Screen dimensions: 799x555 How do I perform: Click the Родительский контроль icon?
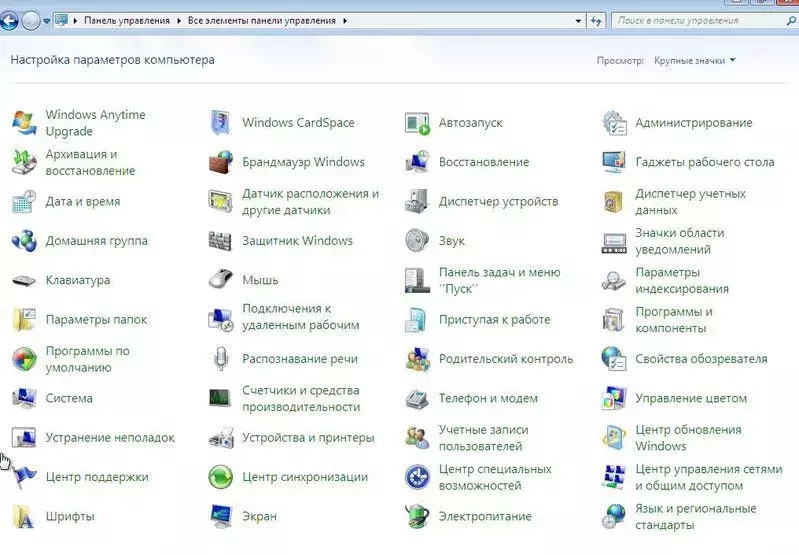[x=417, y=359]
